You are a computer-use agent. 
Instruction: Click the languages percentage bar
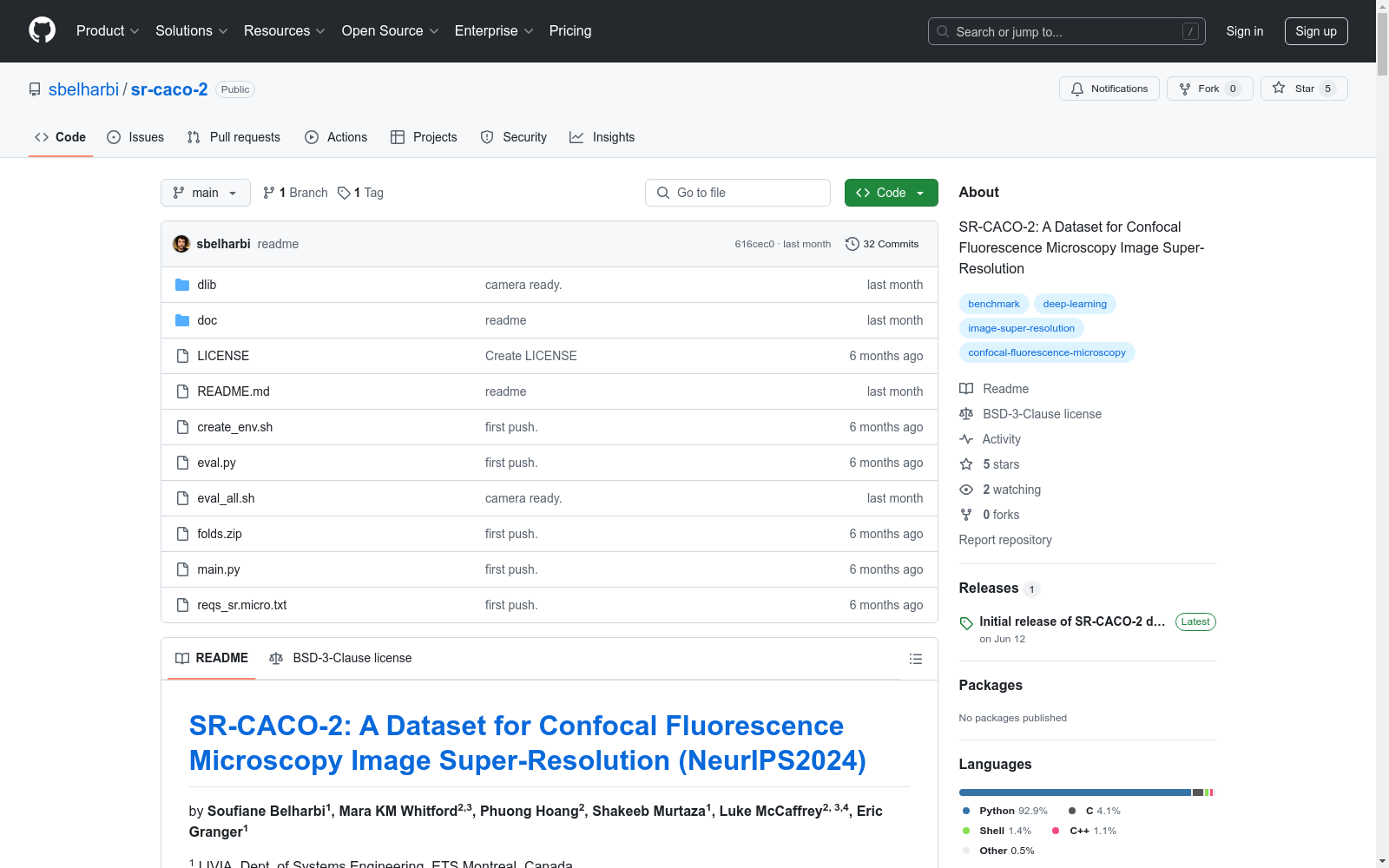click(1086, 792)
